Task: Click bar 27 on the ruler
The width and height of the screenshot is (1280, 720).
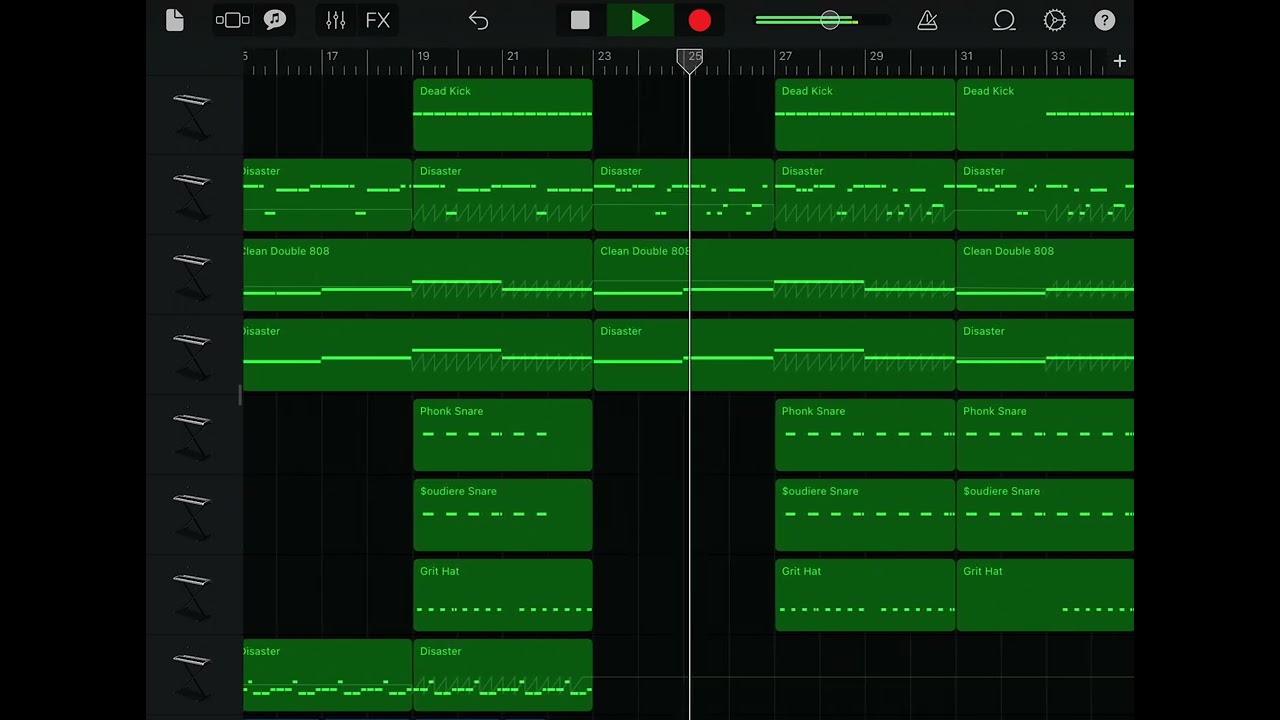Action: (x=785, y=57)
